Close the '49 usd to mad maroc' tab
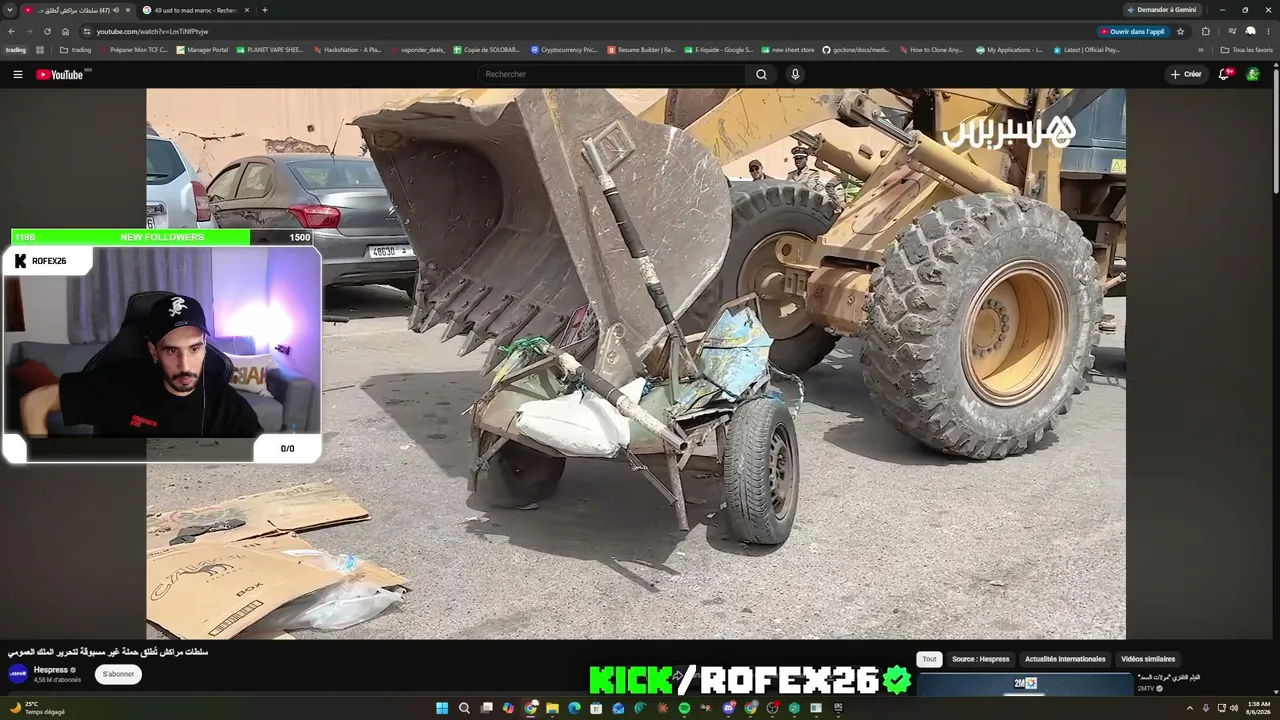 click(x=247, y=10)
